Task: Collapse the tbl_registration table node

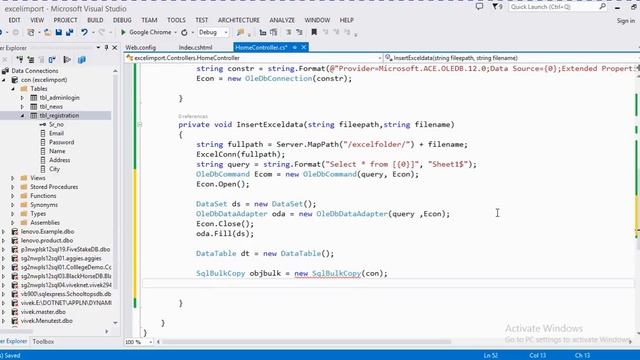Action: [22, 116]
